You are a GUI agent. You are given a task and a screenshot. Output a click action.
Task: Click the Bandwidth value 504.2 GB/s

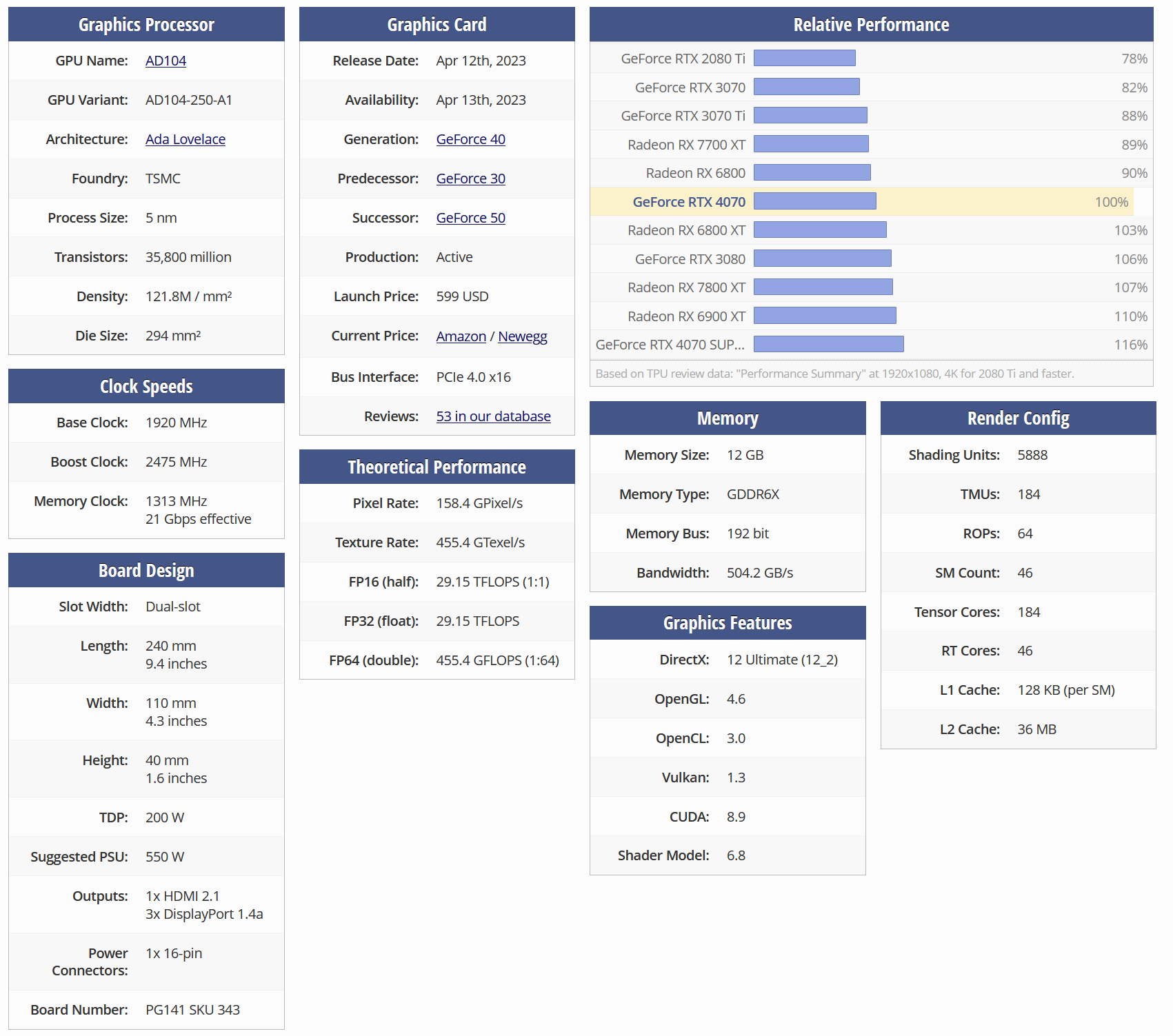coord(760,573)
